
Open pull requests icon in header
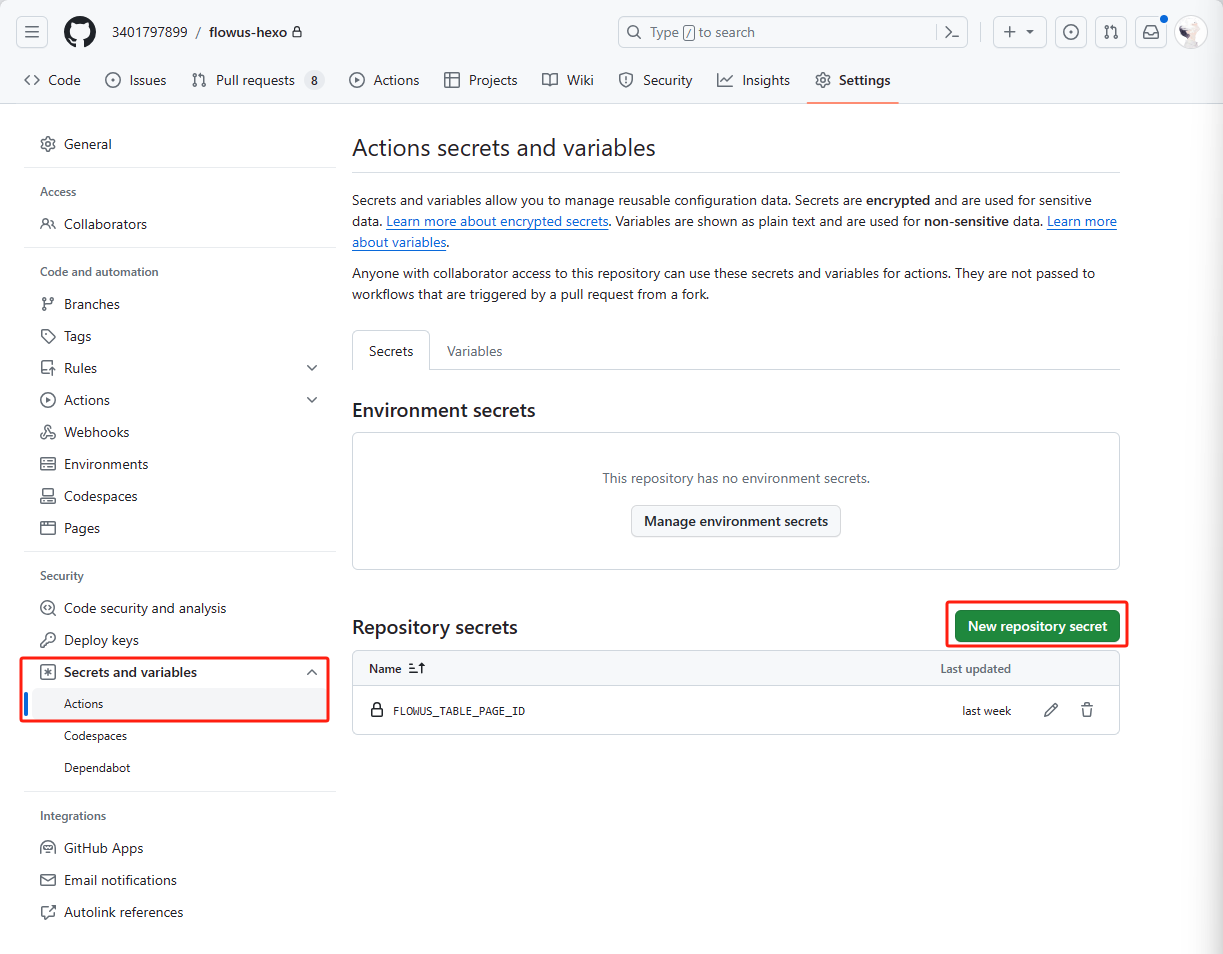pos(1111,32)
